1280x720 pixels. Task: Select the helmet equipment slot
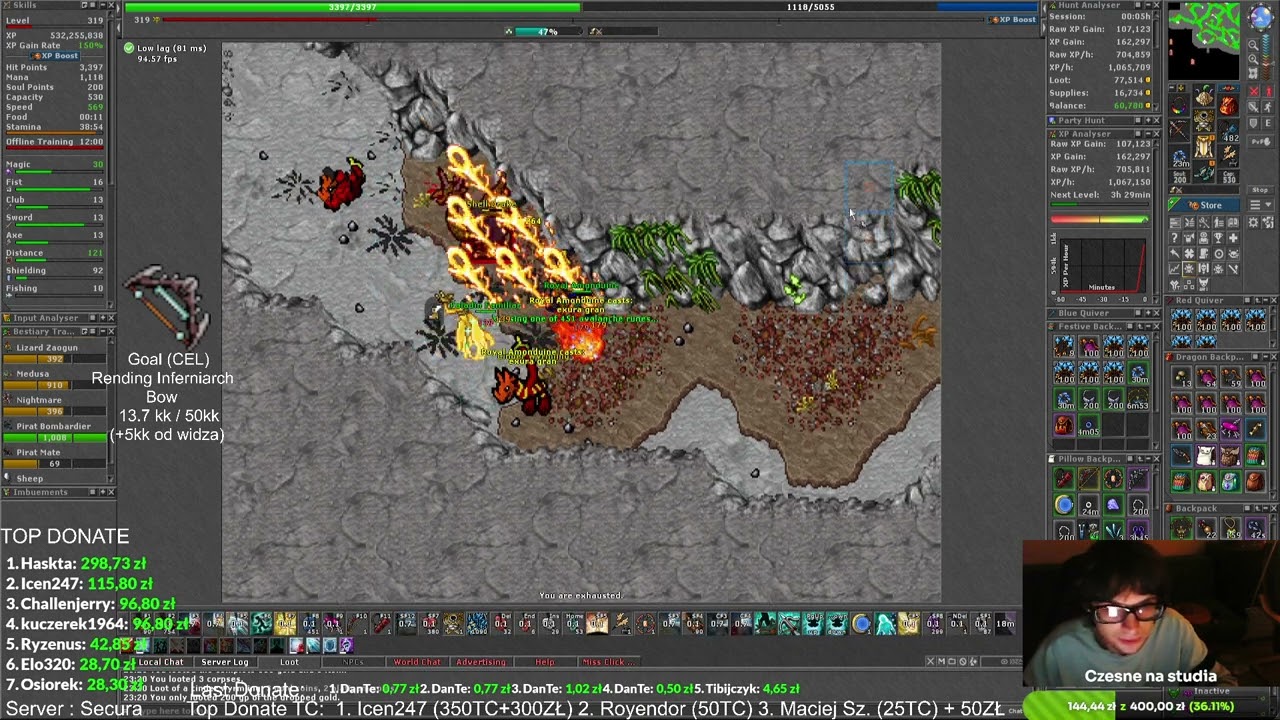coord(1205,97)
